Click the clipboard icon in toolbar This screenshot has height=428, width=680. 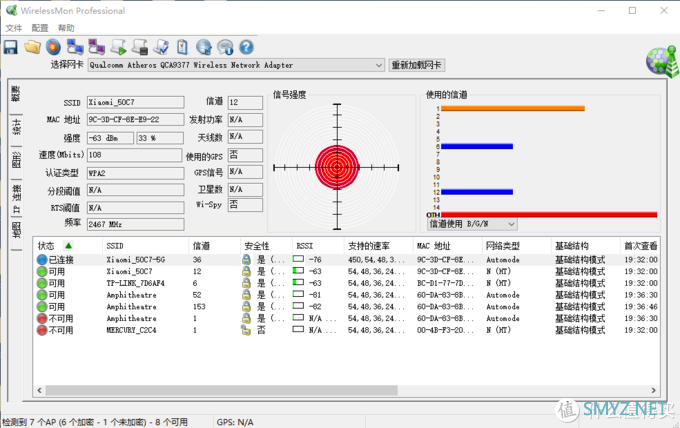point(183,47)
